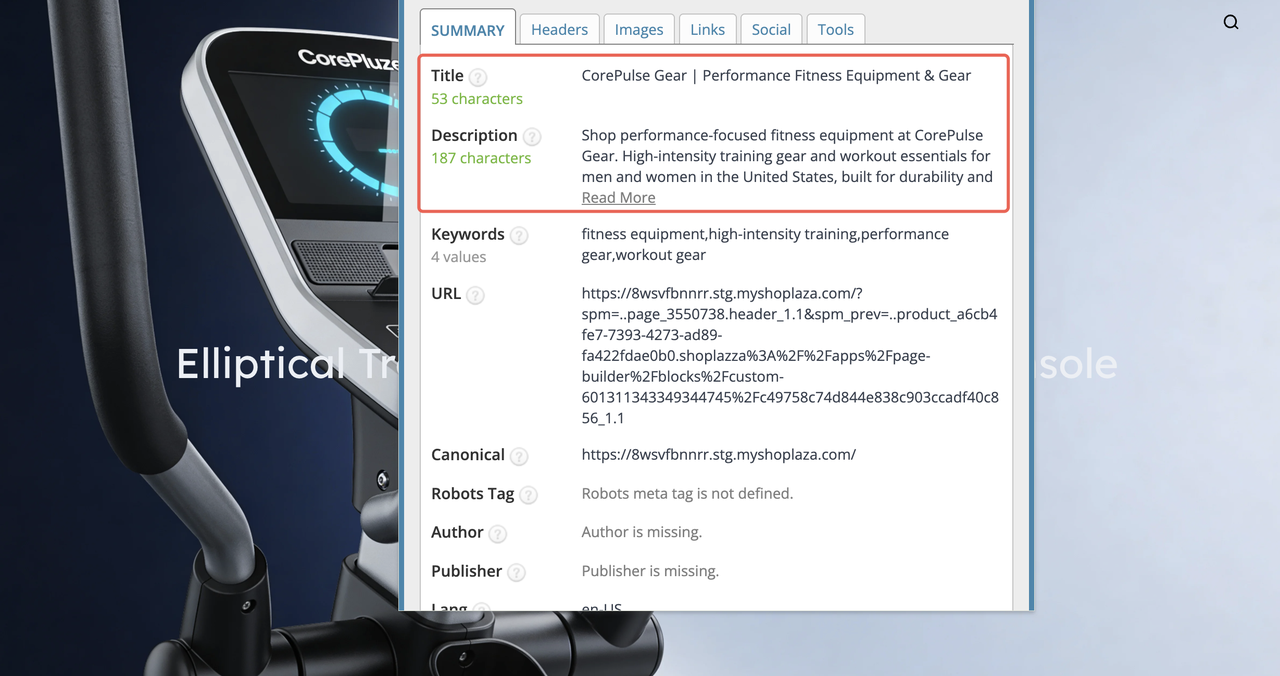Select the SUMMARY tab
Screen dimensions: 1280x676
click(x=467, y=31)
